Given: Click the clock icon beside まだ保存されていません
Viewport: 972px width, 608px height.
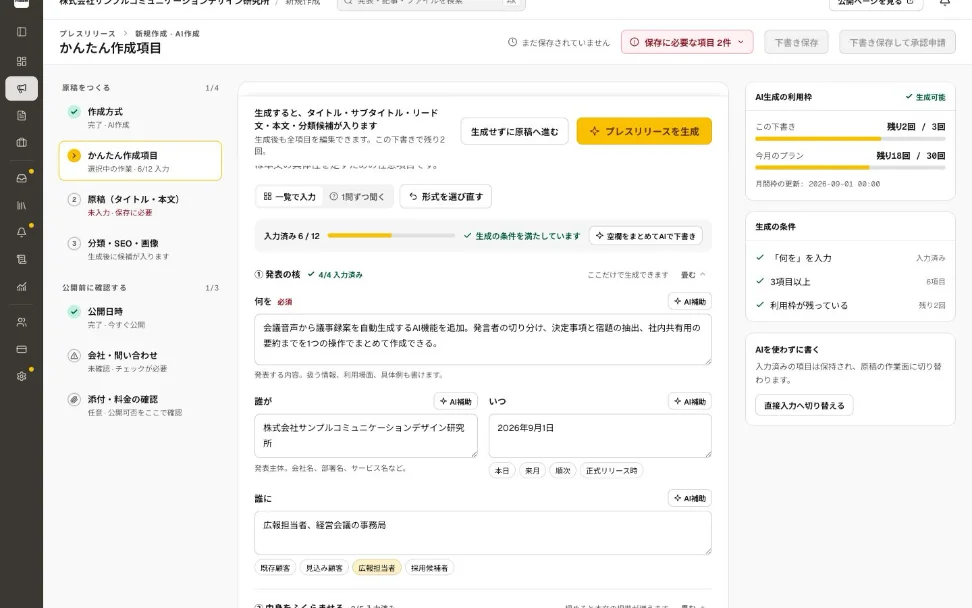Looking at the screenshot, I should tap(512, 42).
